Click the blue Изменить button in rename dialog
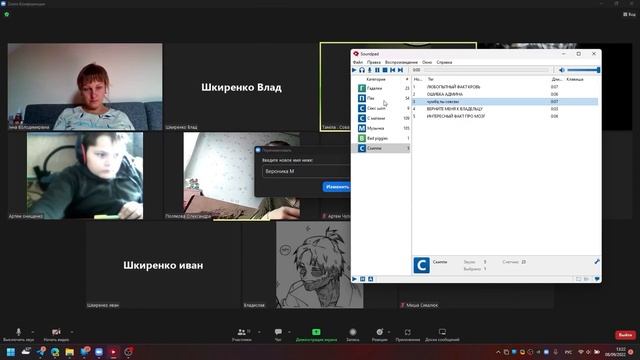The width and height of the screenshot is (640, 360). pyautogui.click(x=337, y=187)
